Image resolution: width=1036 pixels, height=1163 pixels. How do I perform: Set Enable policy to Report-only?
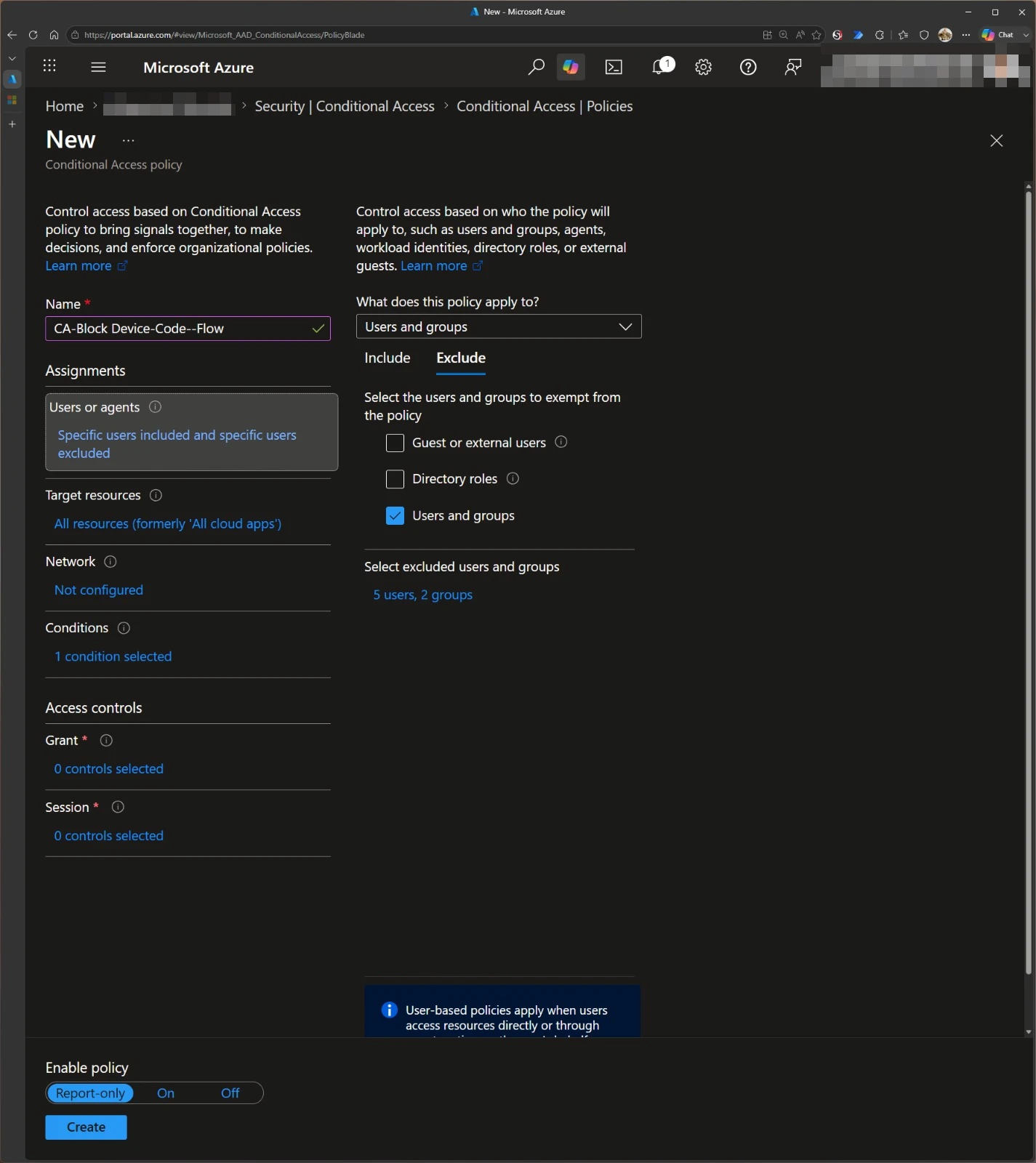click(90, 1093)
